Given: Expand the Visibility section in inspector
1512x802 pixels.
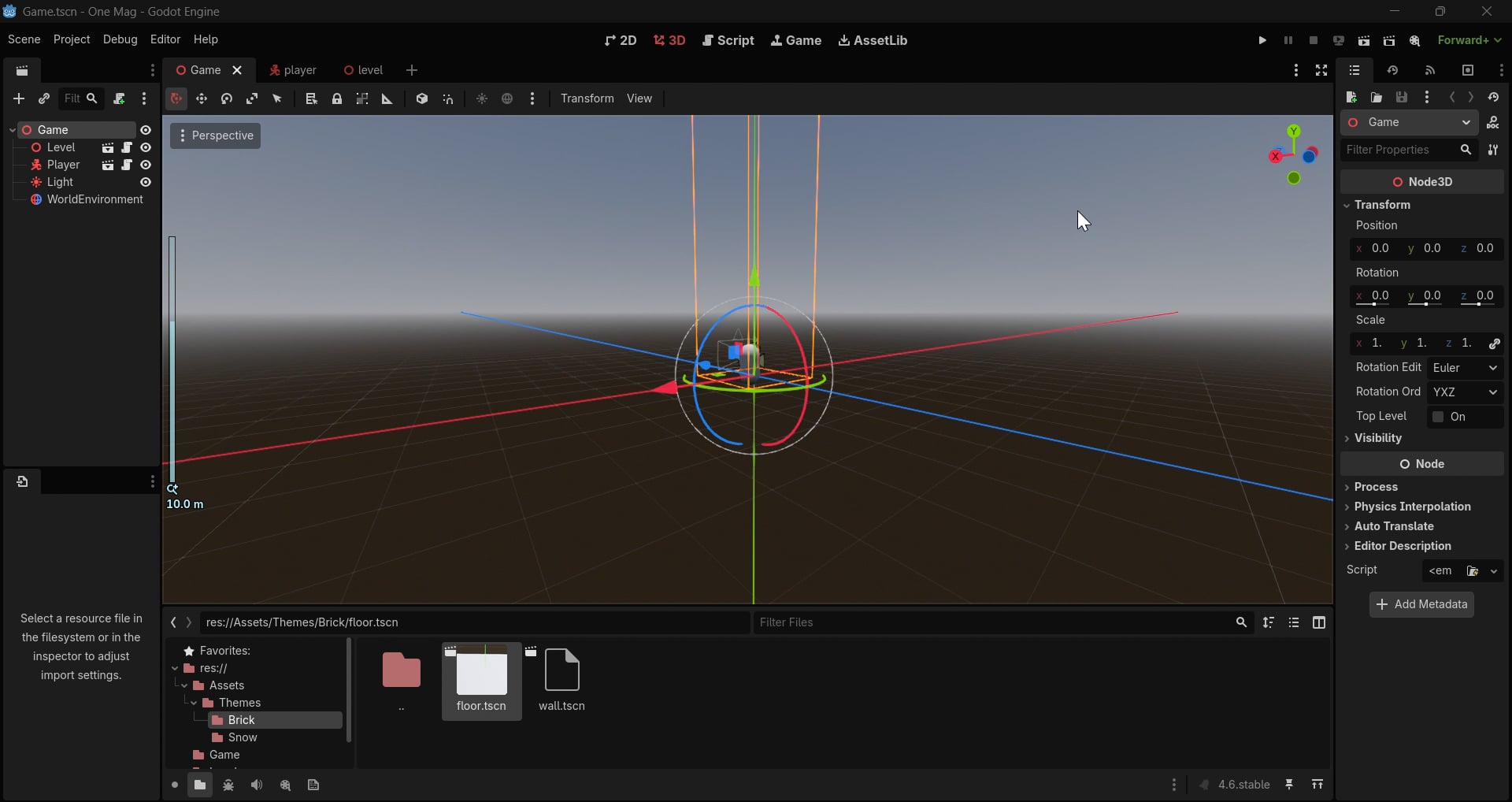Looking at the screenshot, I should click(x=1377, y=438).
